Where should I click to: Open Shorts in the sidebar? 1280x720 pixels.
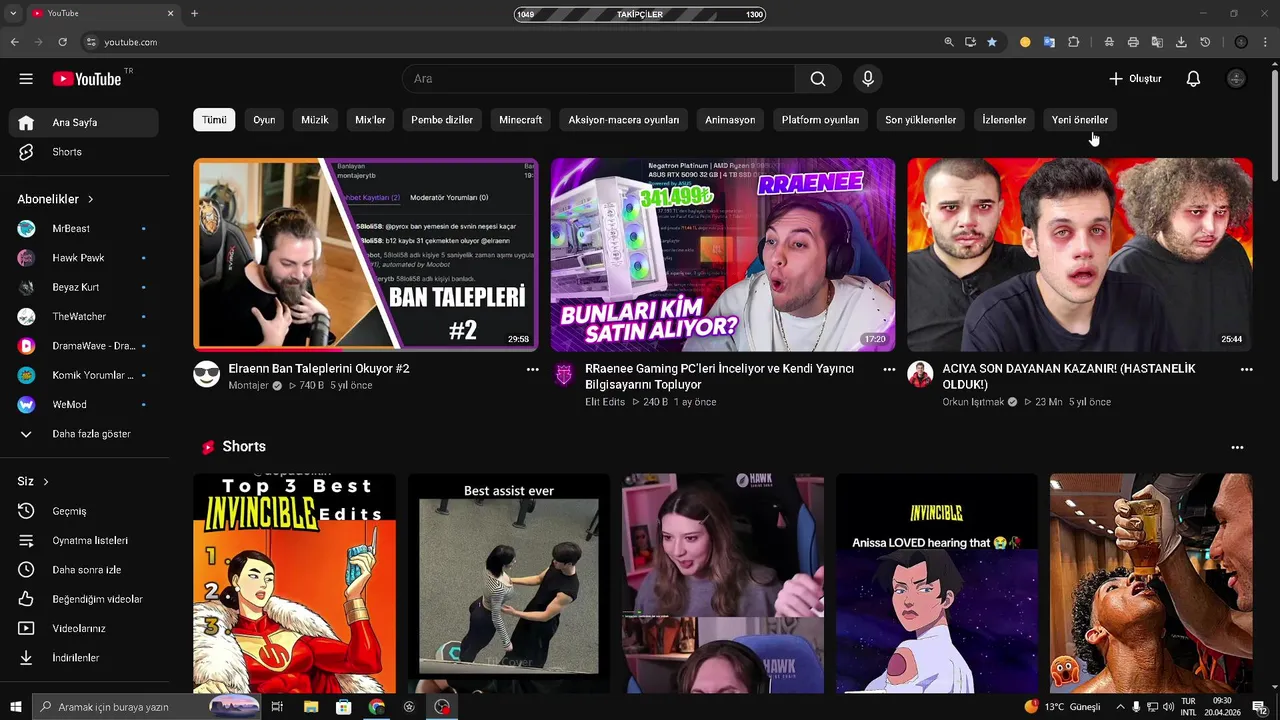click(84, 152)
